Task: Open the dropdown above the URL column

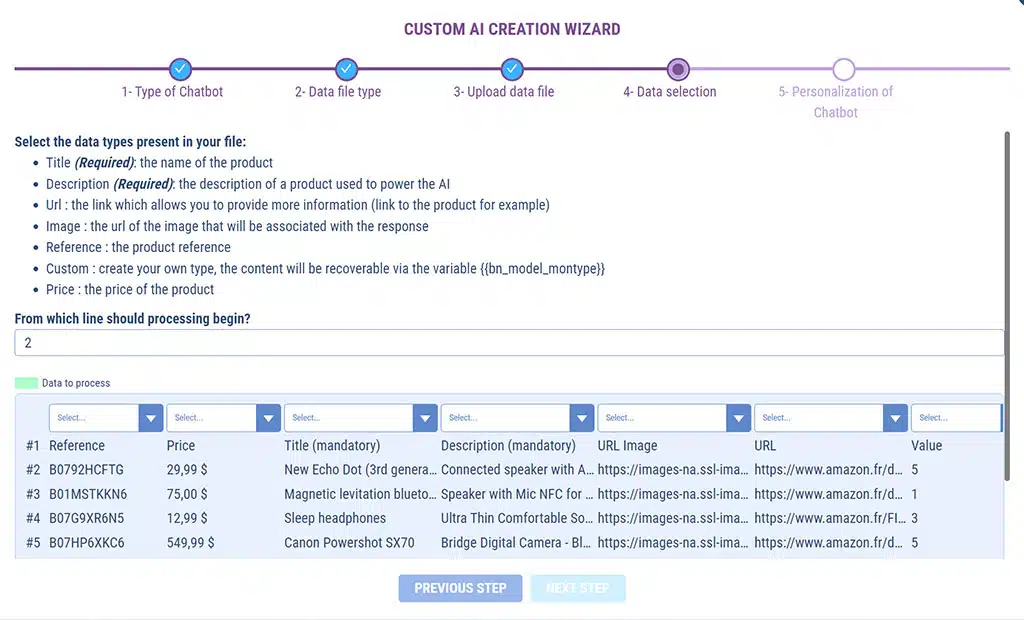Action: coord(830,418)
